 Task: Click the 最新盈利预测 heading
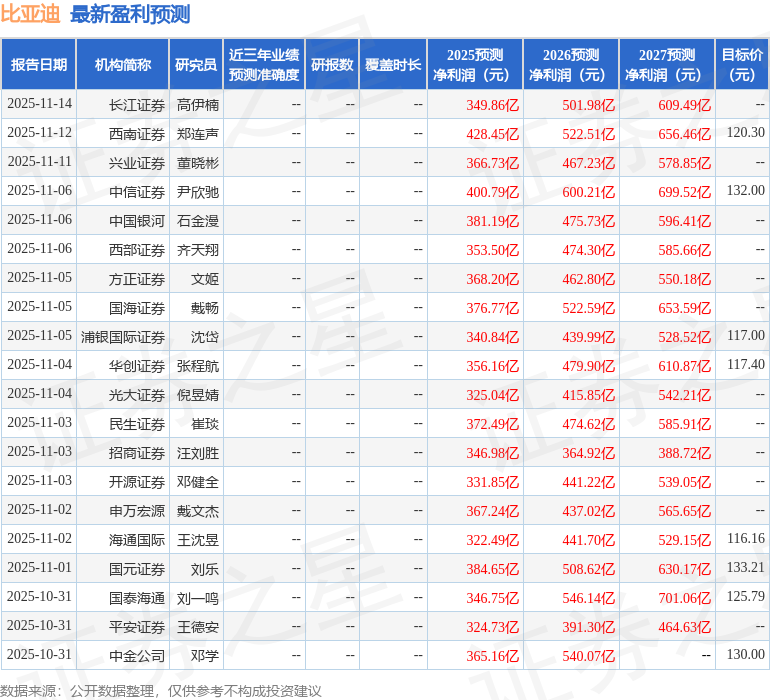130,14
